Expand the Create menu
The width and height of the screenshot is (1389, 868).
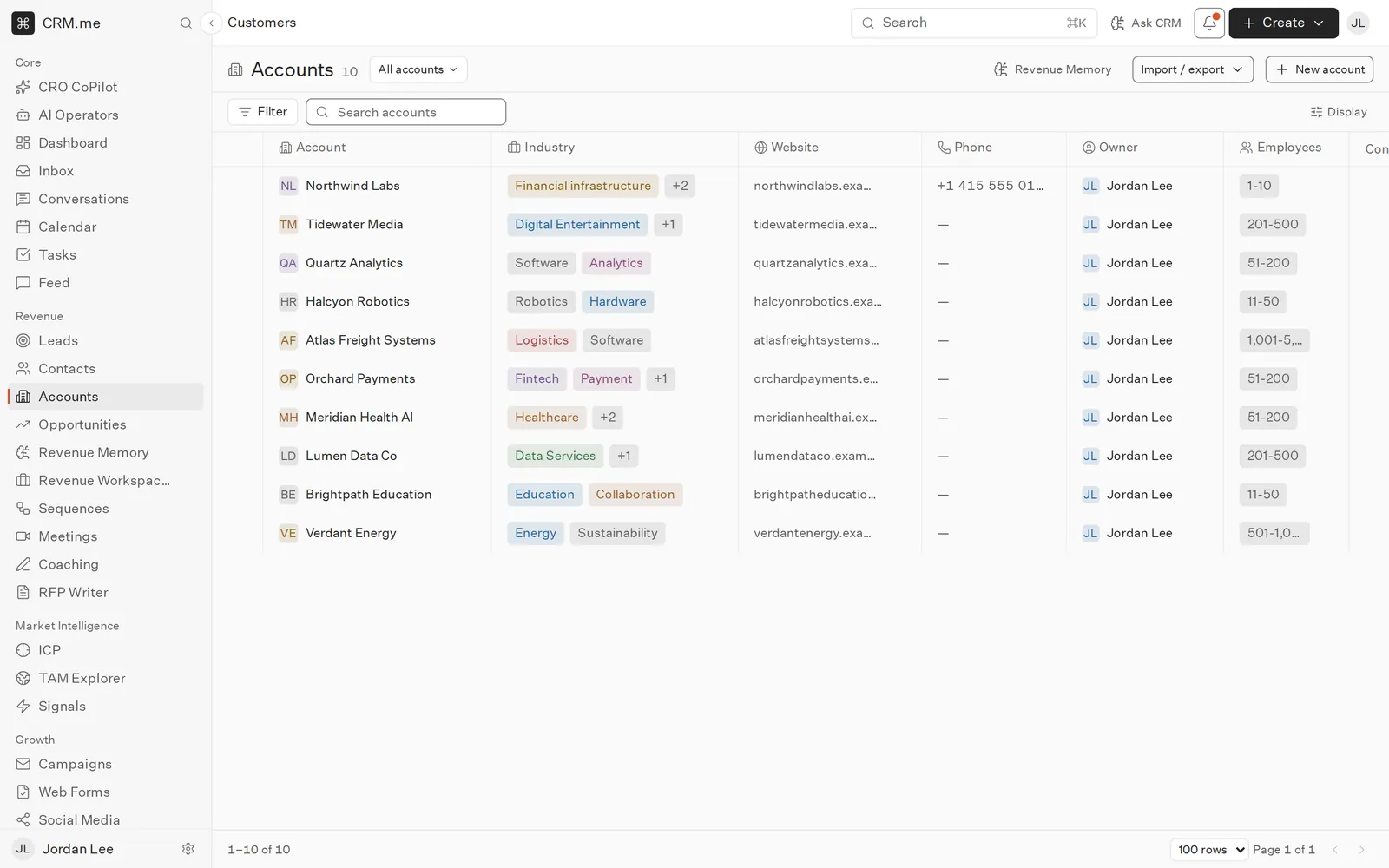point(1283,23)
